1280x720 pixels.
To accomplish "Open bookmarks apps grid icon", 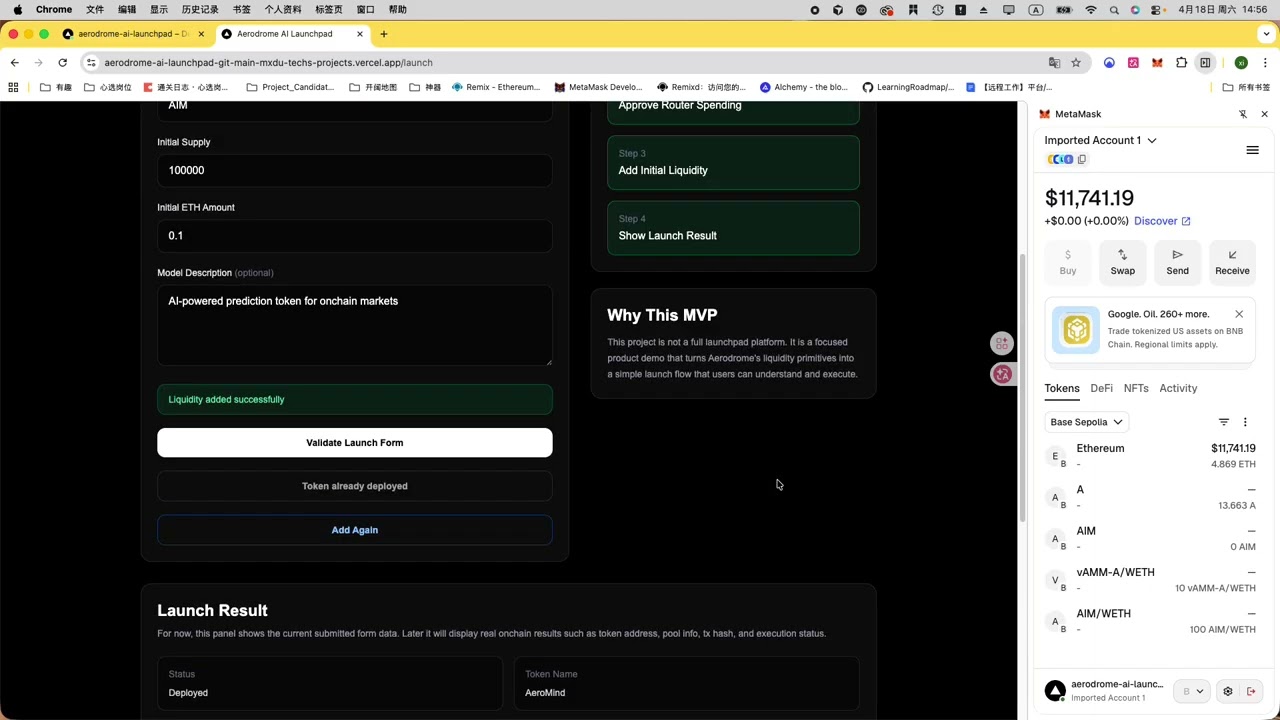I will (13, 87).
